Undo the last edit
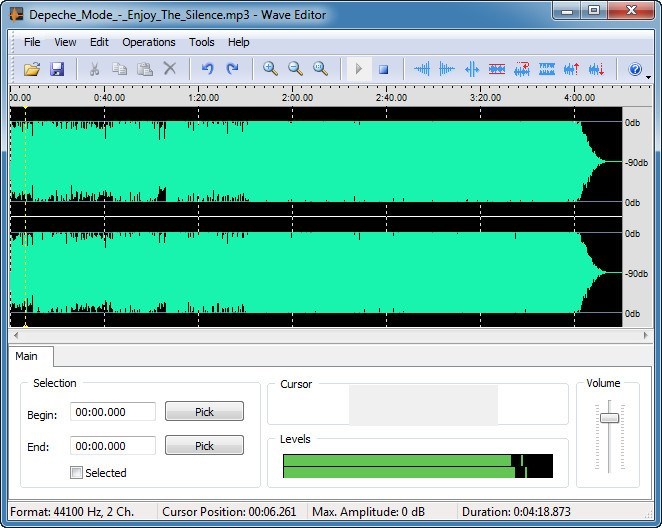662x528 pixels. pos(207,69)
